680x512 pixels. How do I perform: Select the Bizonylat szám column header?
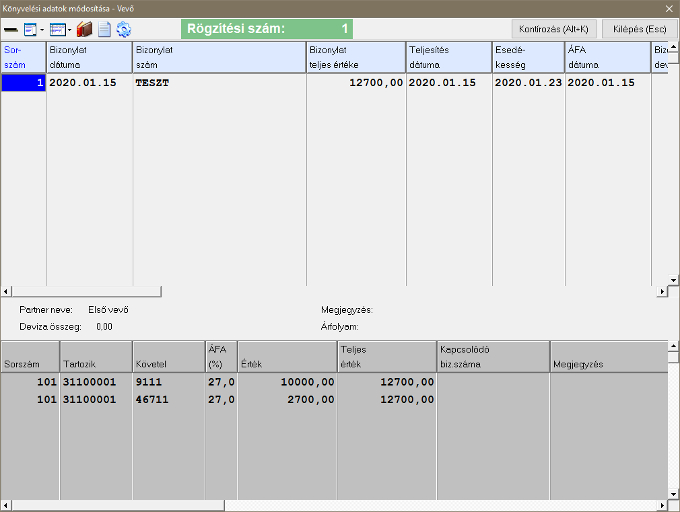[x=219, y=57]
